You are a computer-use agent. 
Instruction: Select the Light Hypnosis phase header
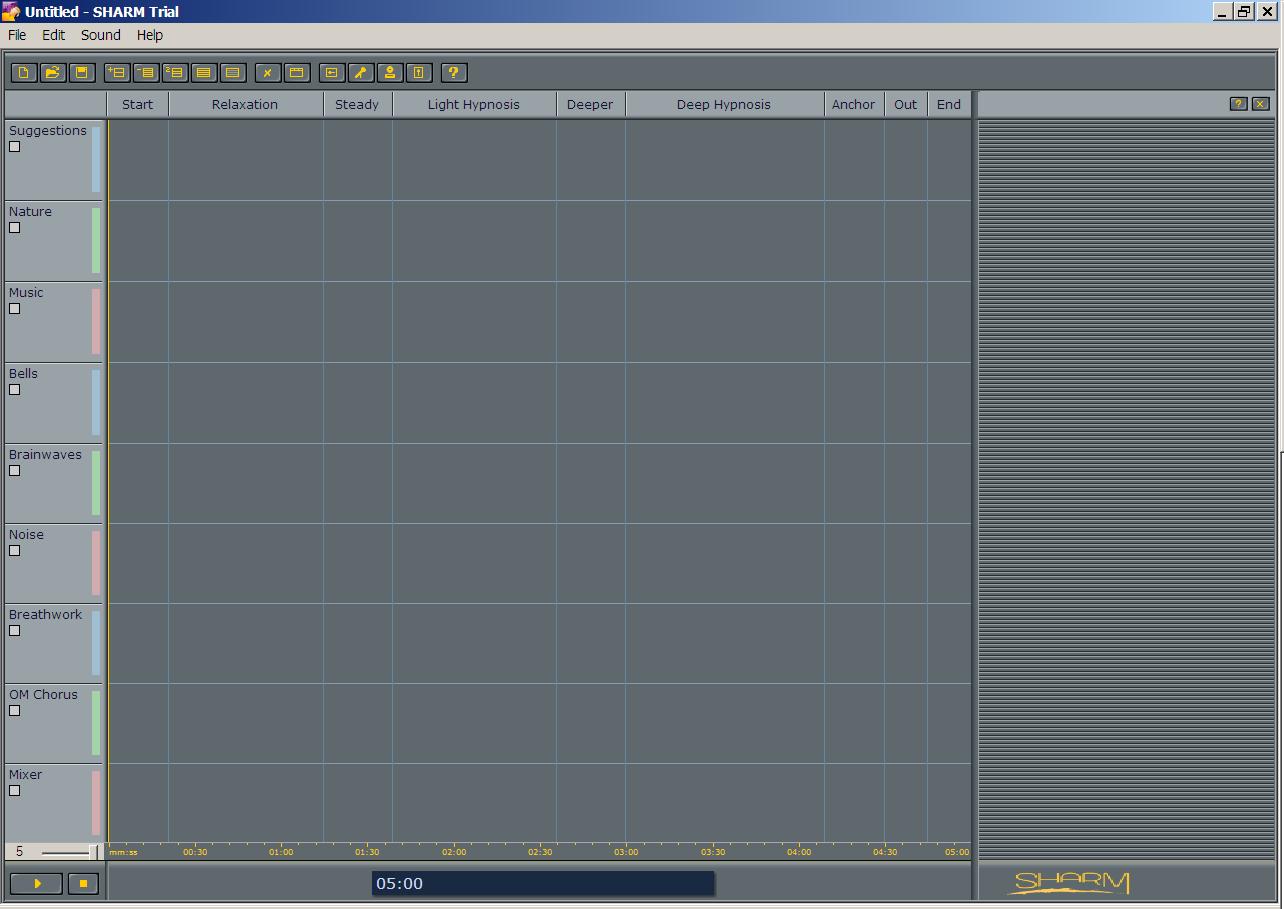[x=474, y=104]
